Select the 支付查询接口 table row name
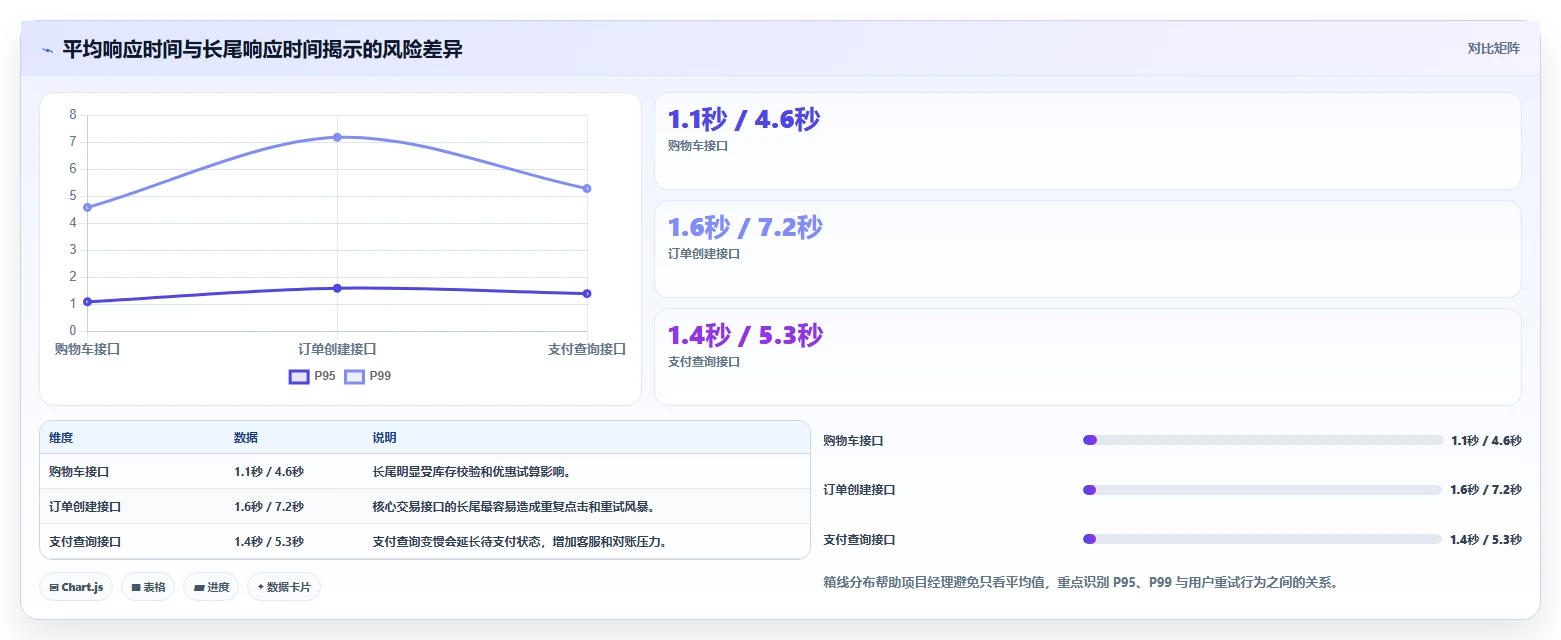 85,542
